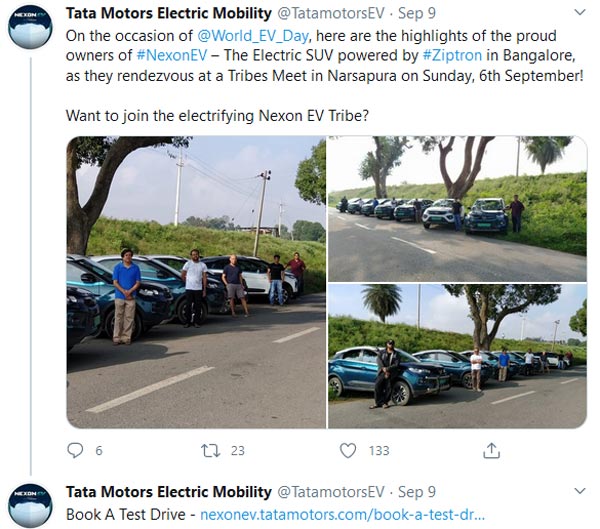Expand the second tweet's options chevron
Viewport: 600px width, 529px height.
(x=580, y=492)
